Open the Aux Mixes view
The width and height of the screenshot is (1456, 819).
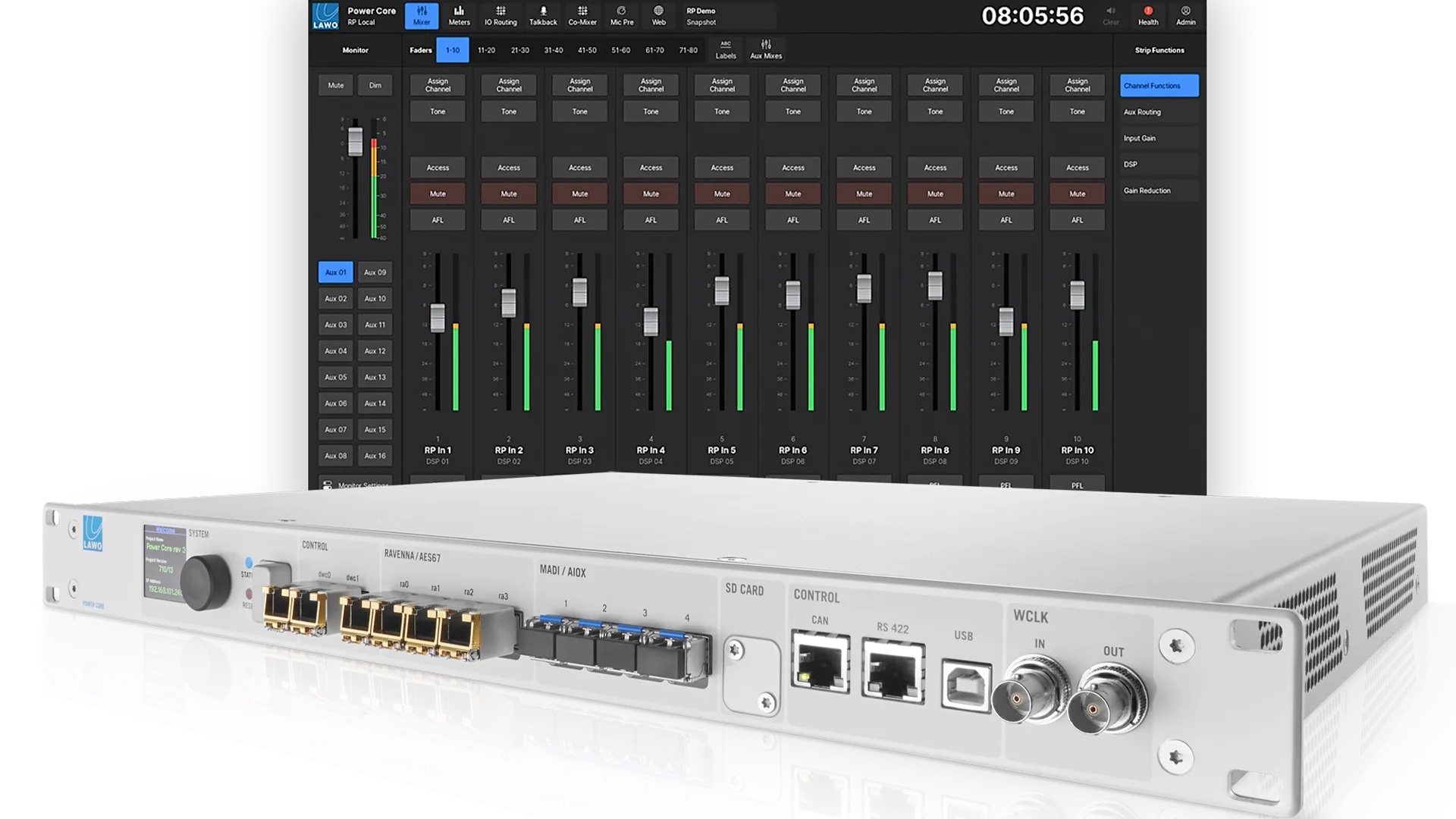coord(766,50)
